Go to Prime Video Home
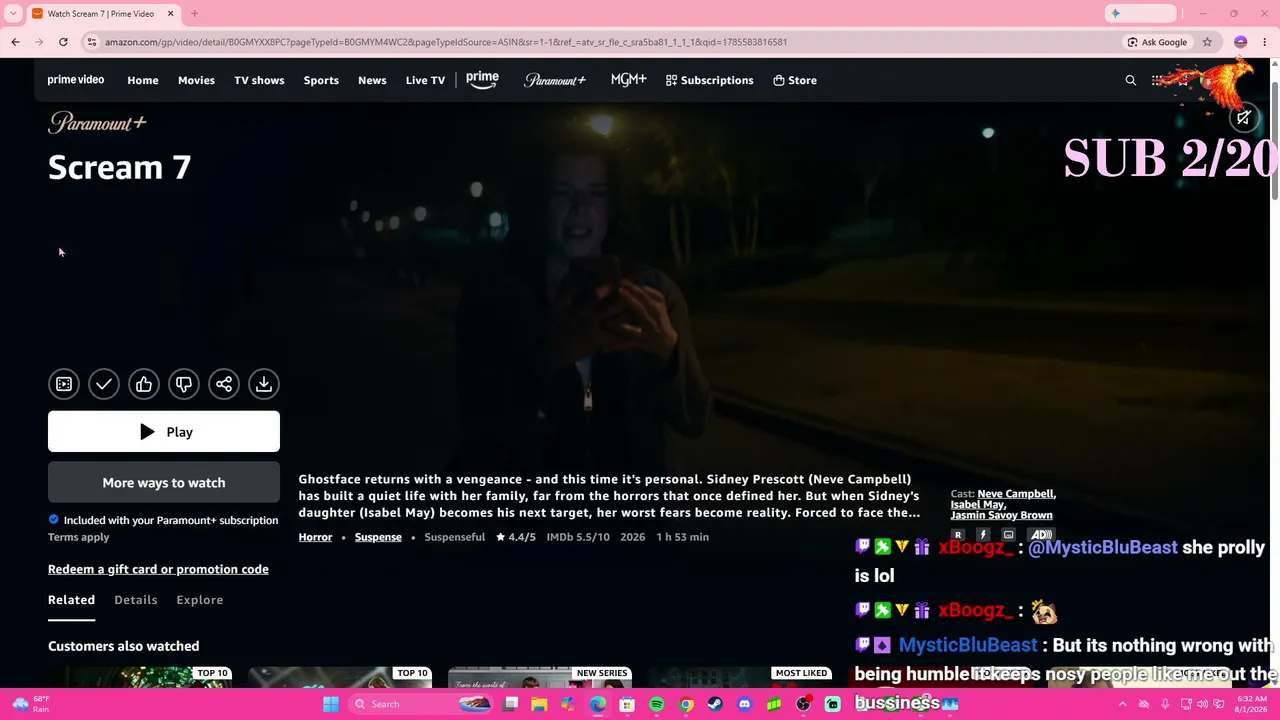The image size is (1280, 720). (143, 80)
